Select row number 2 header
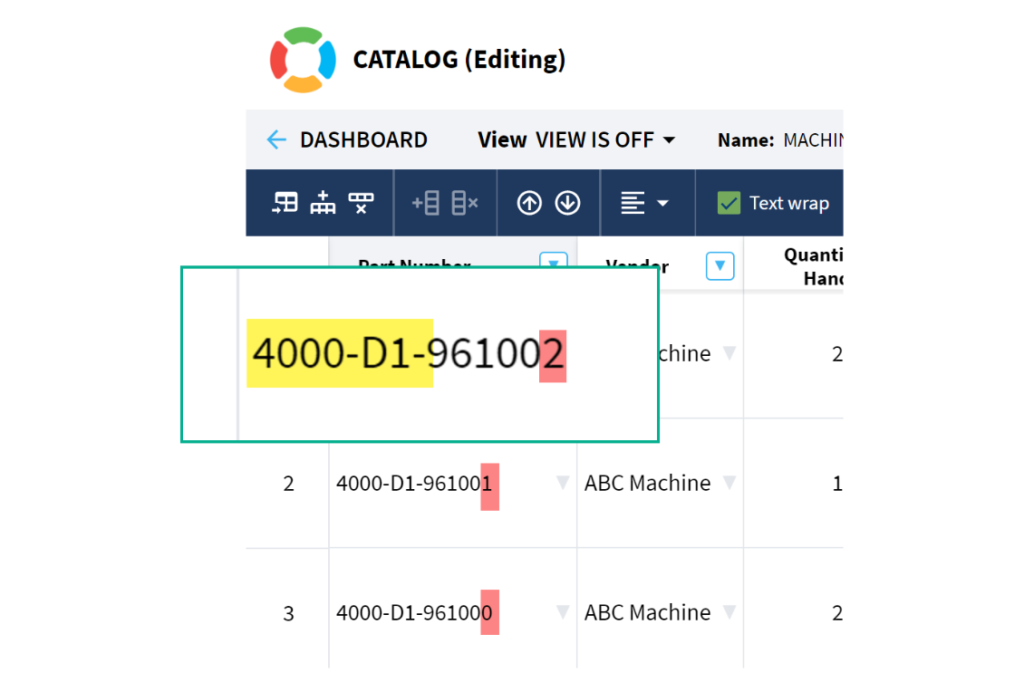The height and width of the screenshot is (682, 1024). pos(288,483)
